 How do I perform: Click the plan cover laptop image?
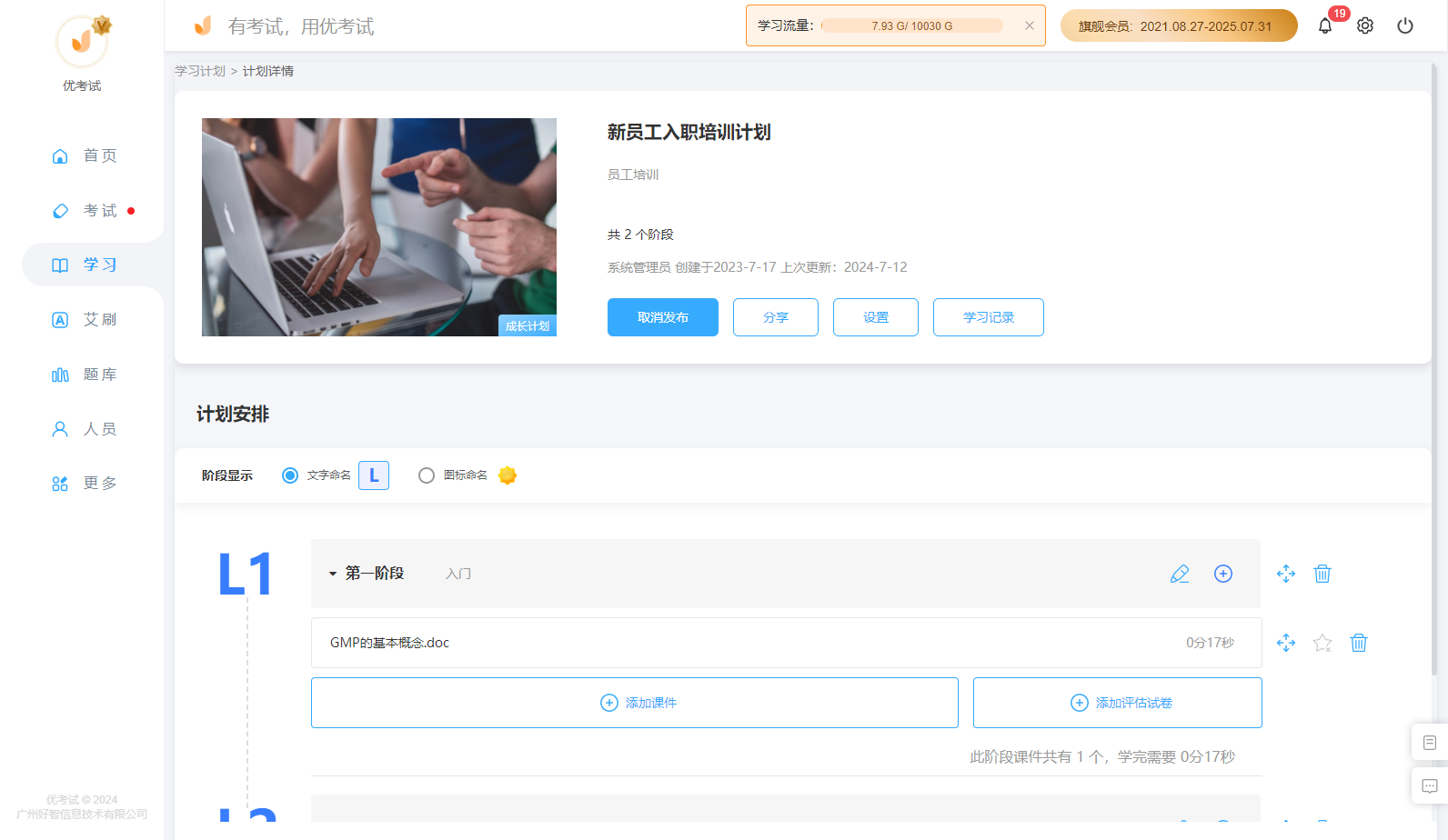pos(379,227)
